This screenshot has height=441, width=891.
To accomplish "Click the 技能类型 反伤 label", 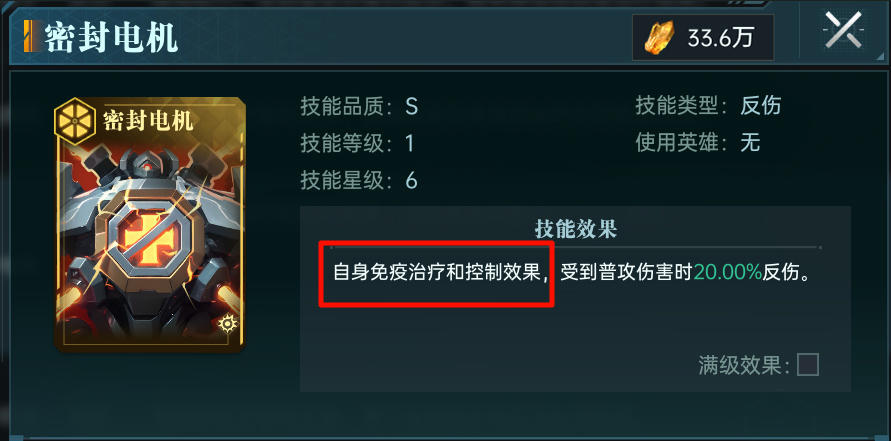I will (708, 106).
